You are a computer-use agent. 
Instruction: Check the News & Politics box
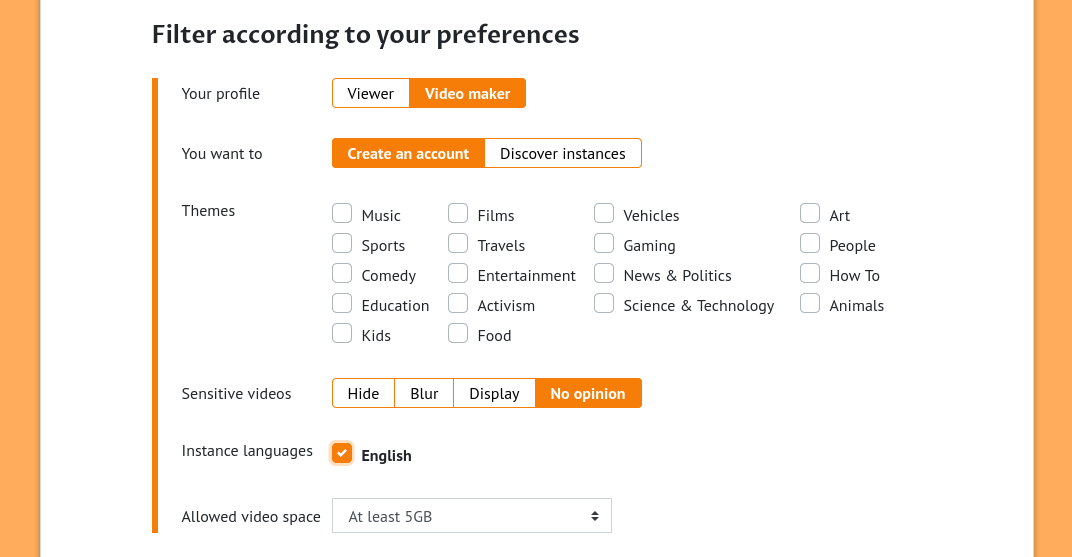pyautogui.click(x=604, y=273)
